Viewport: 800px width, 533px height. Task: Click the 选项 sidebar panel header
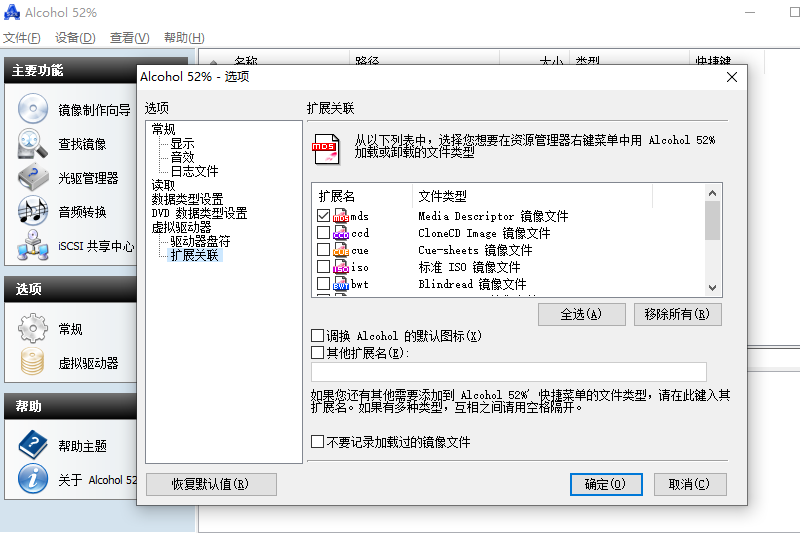[x=71, y=289]
